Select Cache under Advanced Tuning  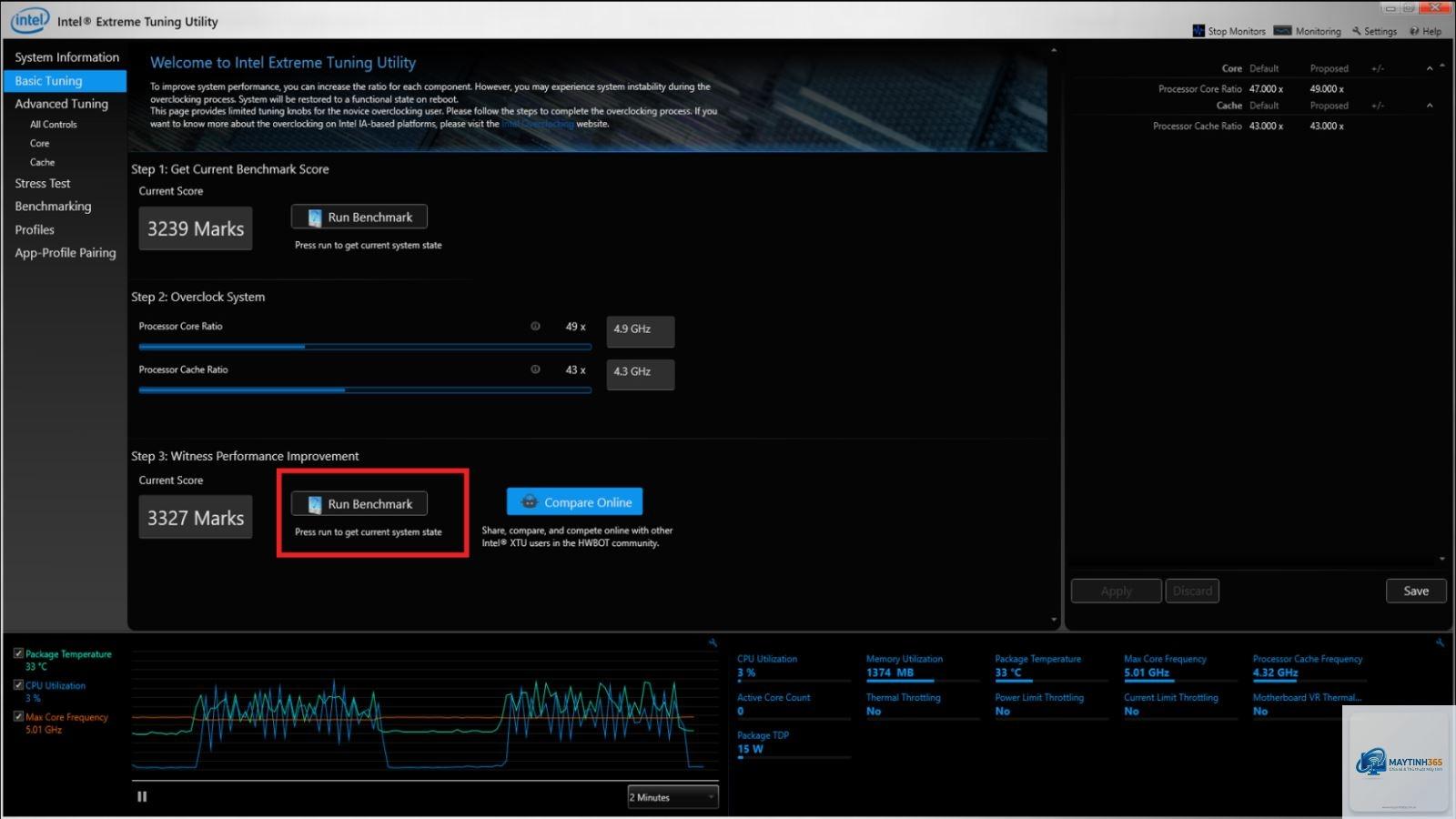point(42,163)
